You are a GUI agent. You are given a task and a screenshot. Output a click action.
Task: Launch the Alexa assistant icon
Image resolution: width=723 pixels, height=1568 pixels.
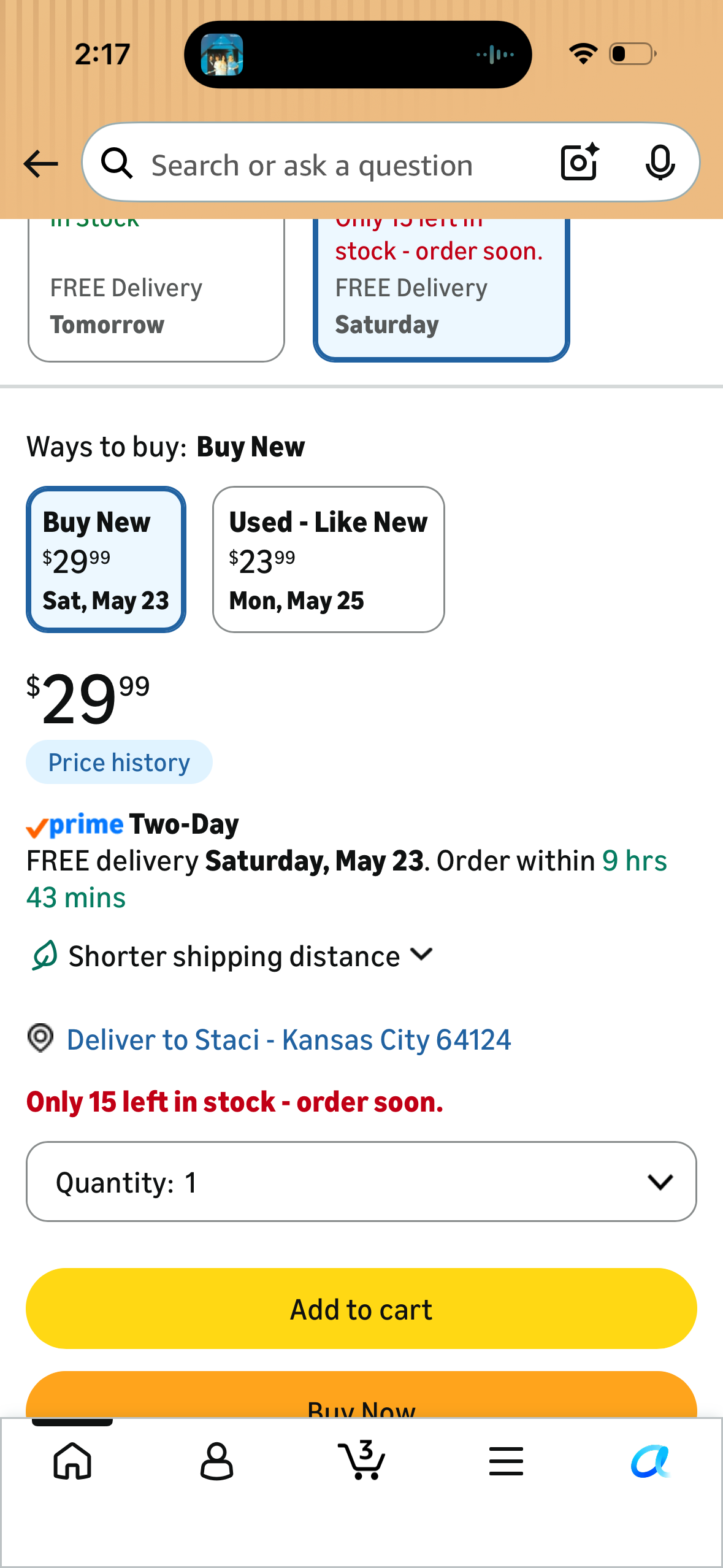(x=651, y=1461)
